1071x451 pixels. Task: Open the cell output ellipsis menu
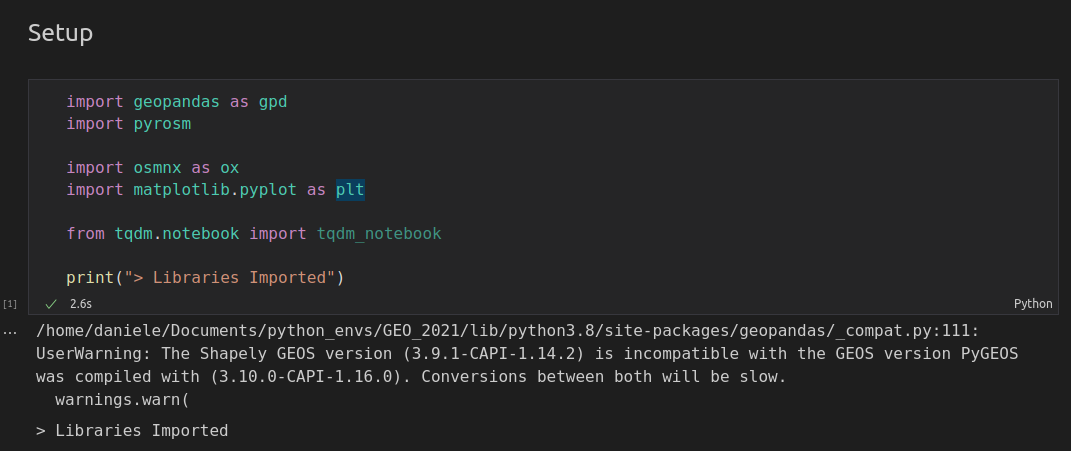[10, 332]
